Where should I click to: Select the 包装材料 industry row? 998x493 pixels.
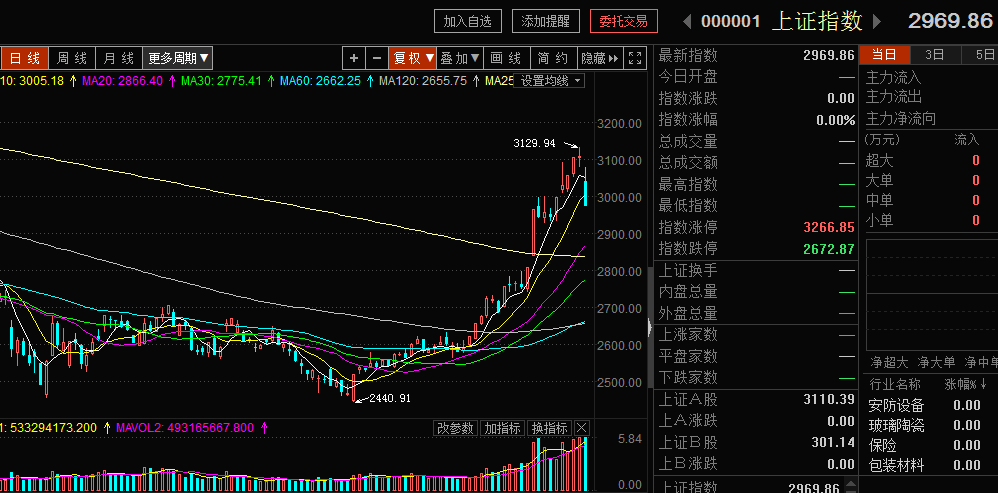tap(929, 466)
